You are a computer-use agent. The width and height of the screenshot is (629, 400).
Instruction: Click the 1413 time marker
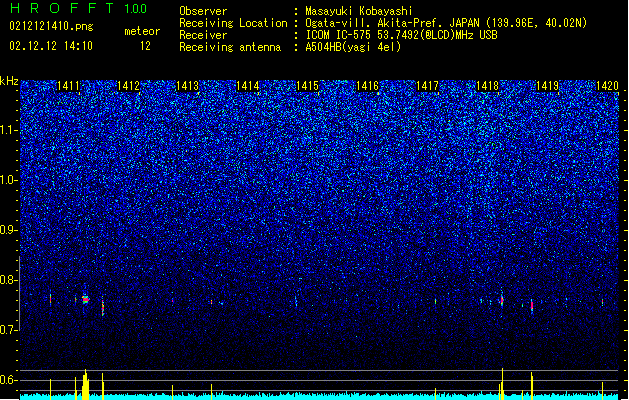click(187, 86)
